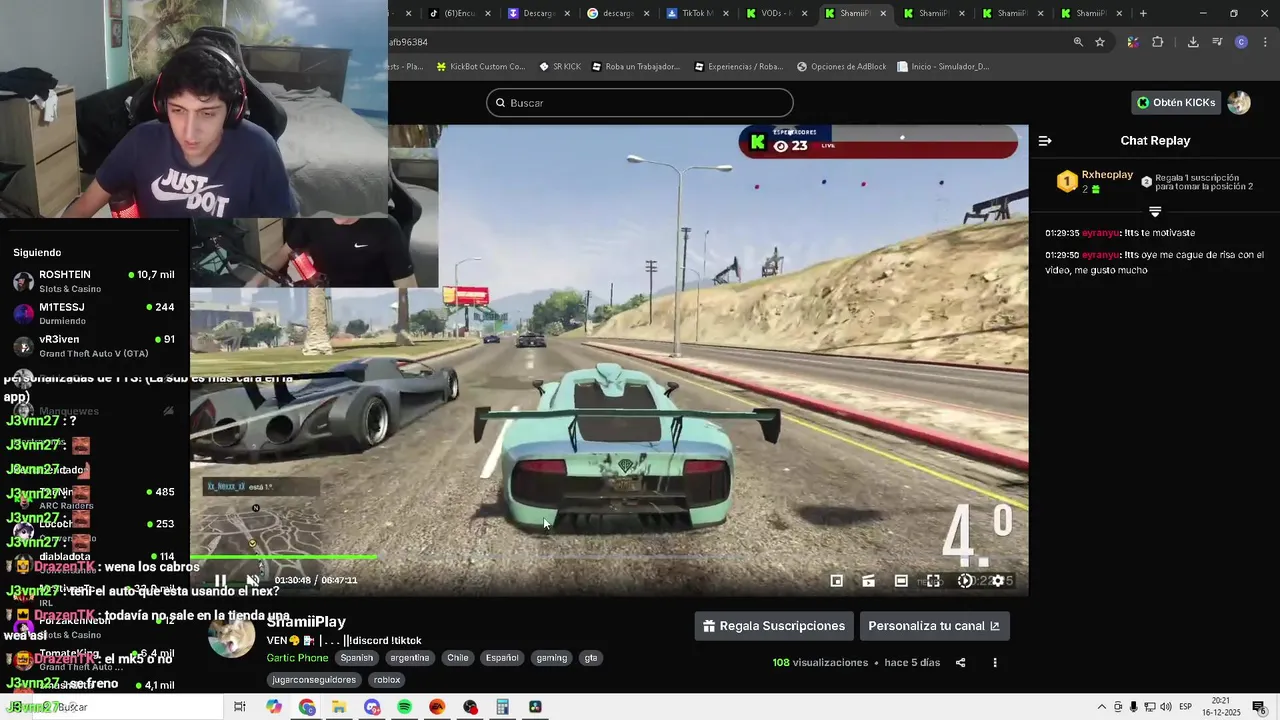Click the cast/clip icon in video controls

tap(869, 581)
